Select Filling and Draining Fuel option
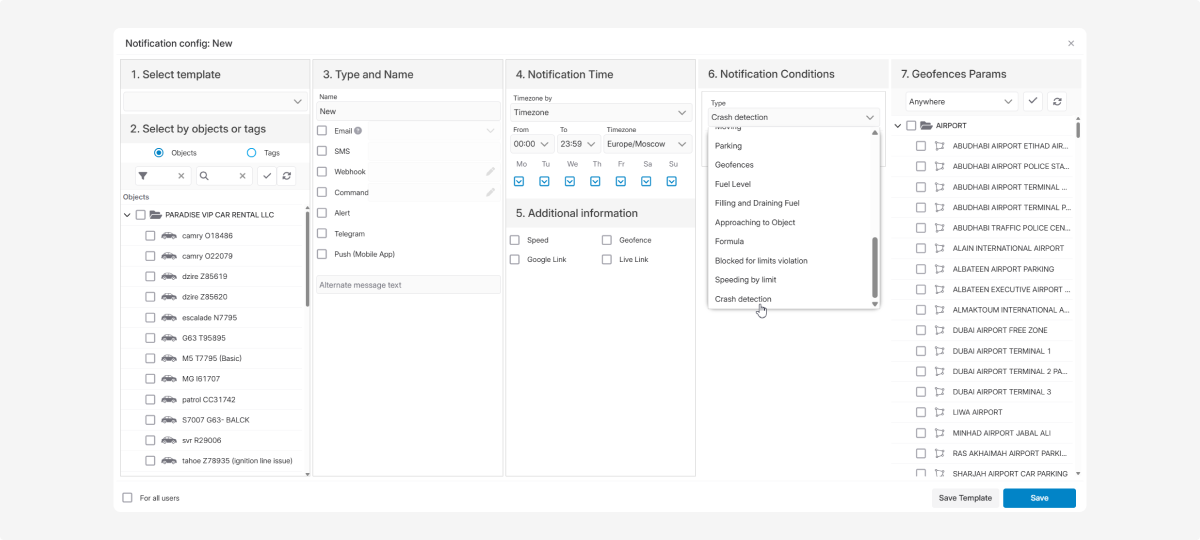Screen dimensions: 1200x540 coord(757,203)
